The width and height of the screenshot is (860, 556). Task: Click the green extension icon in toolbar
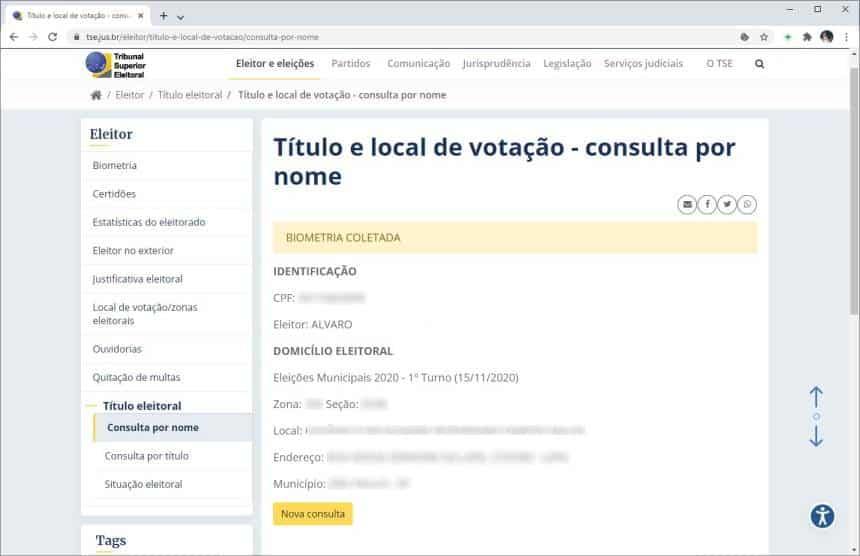788,37
